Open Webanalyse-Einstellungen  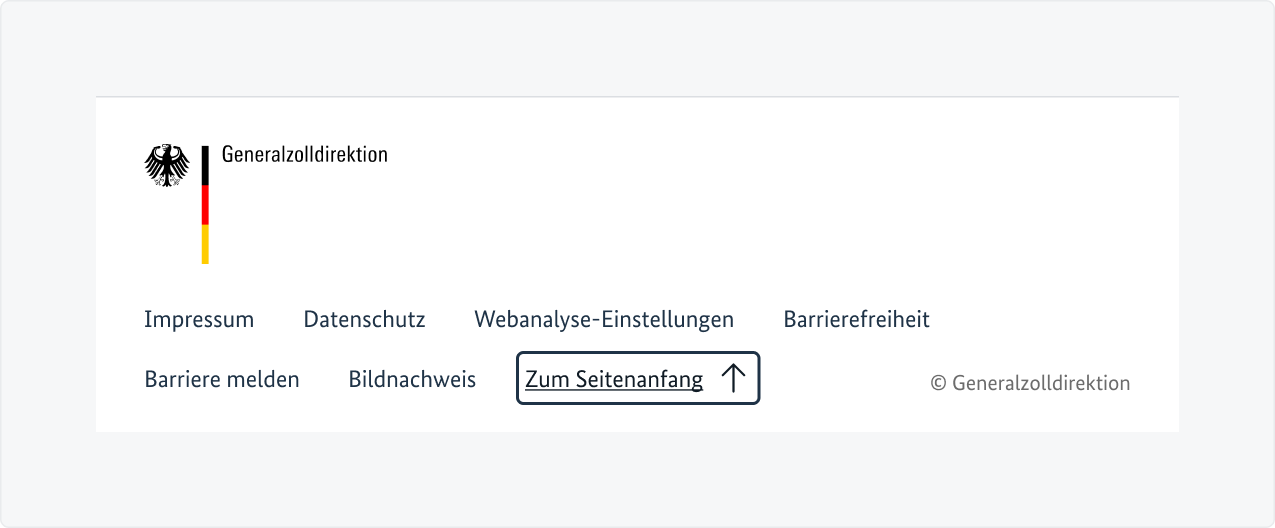pos(604,320)
